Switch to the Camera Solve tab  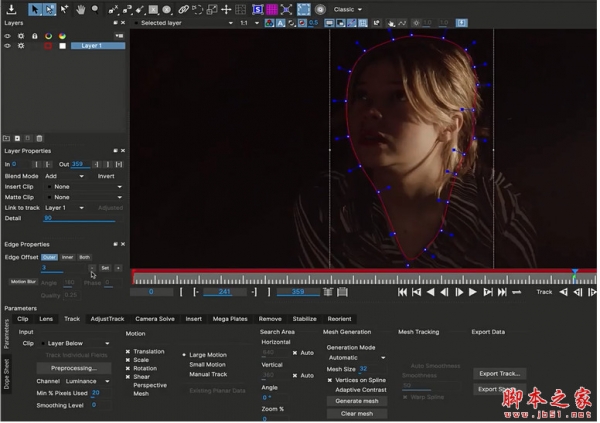155,320
